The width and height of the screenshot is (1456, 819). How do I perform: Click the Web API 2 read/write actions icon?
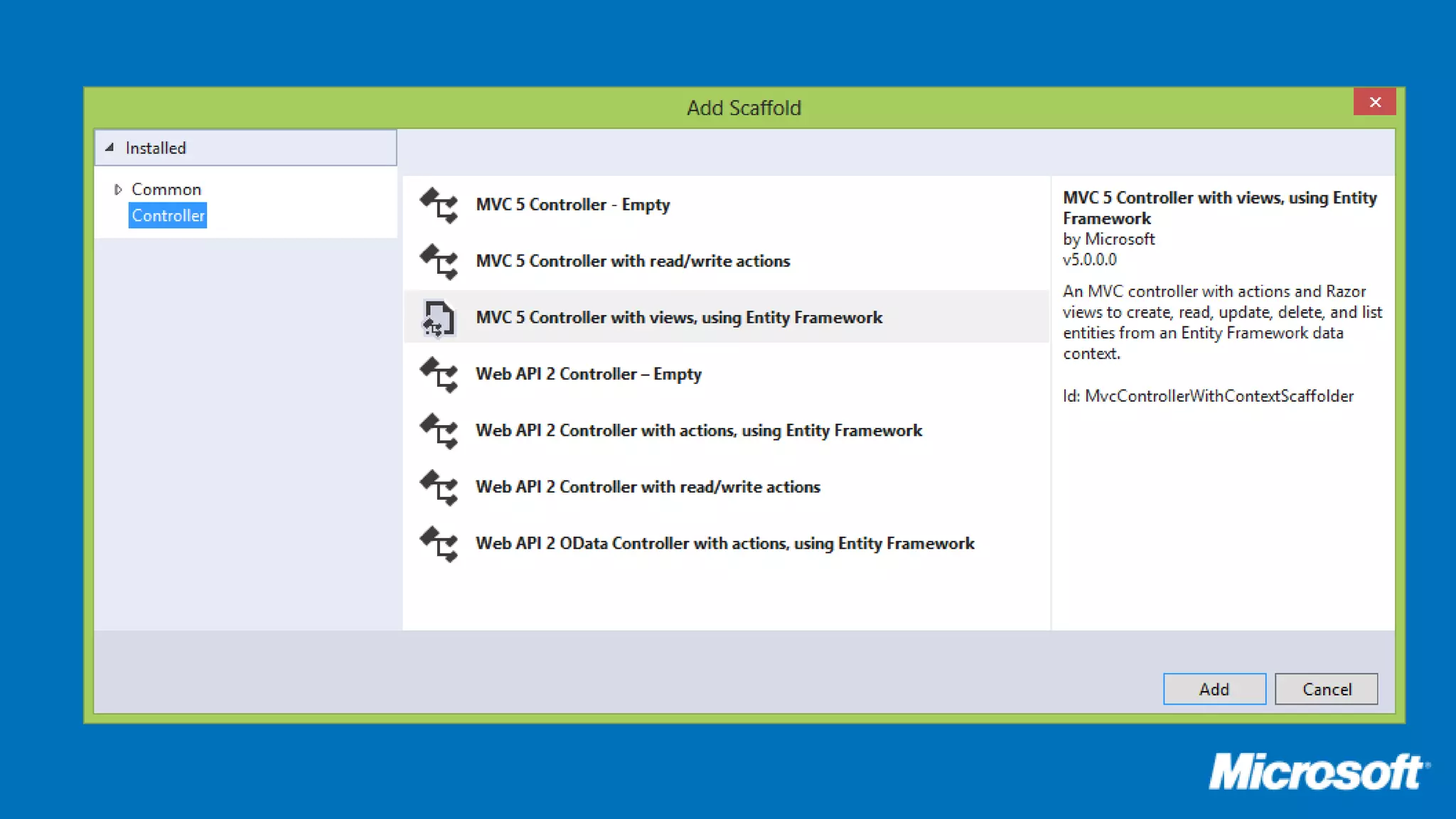click(439, 487)
